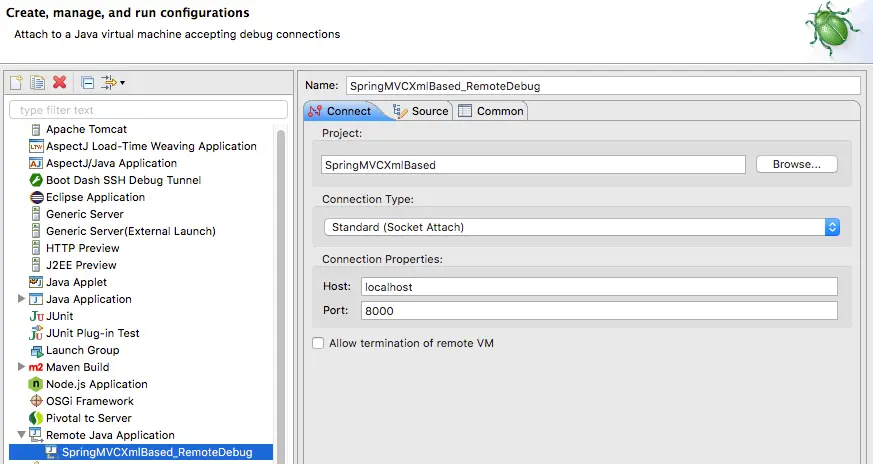Screen dimensions: 873x464
Task: Expand the Maven Build tree node
Action: click(x=21, y=367)
